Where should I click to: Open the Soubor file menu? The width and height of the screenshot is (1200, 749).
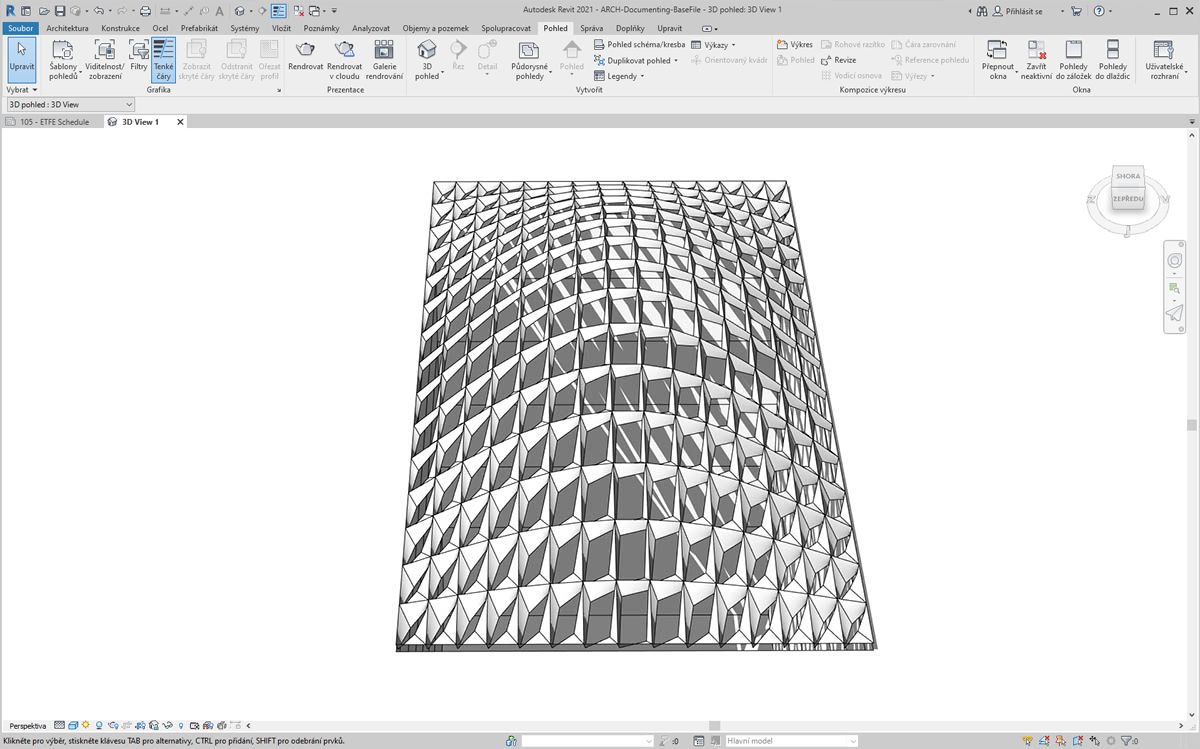20,28
